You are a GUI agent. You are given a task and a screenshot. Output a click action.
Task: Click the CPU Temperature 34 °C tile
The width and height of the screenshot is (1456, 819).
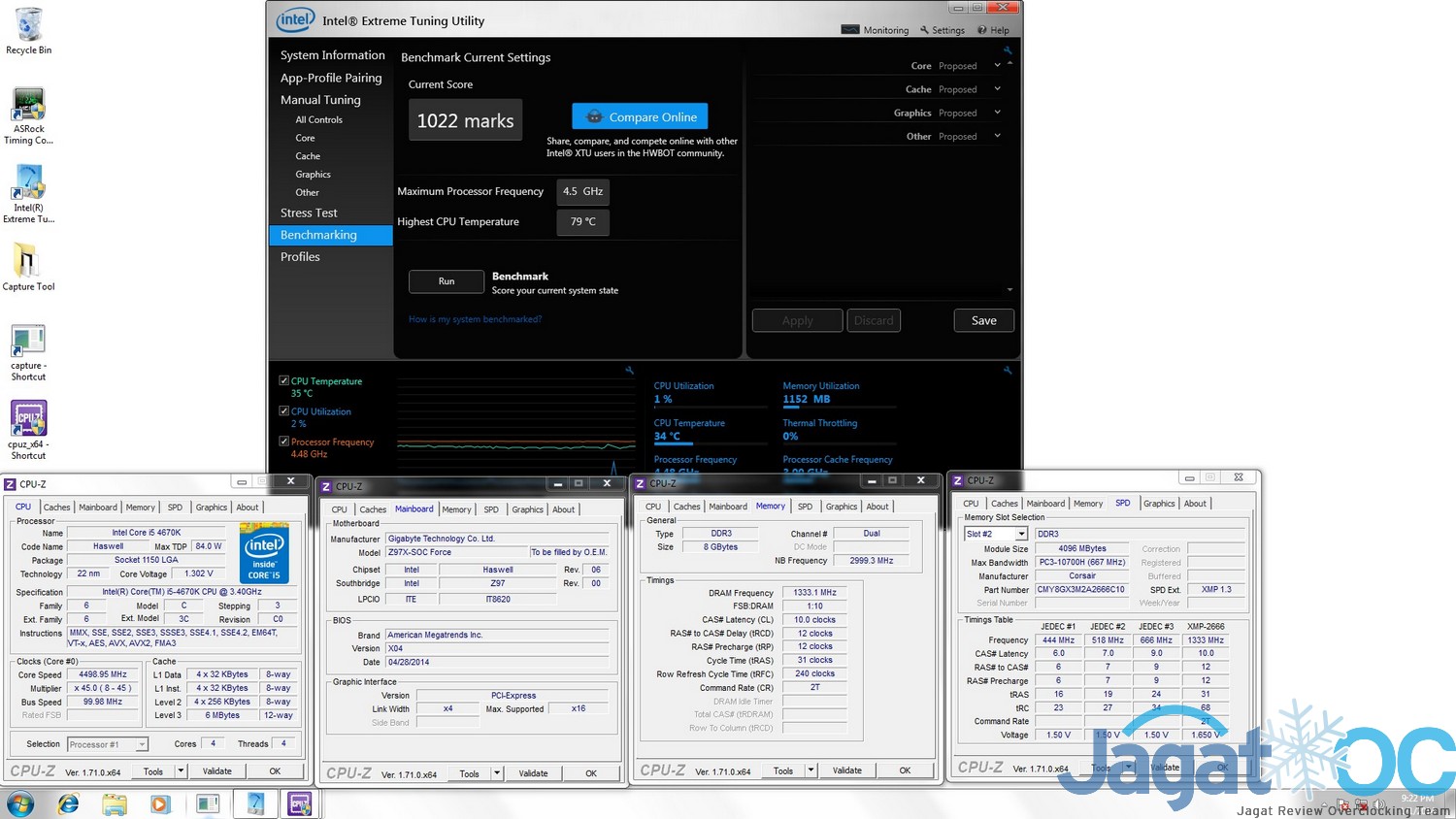(x=710, y=430)
